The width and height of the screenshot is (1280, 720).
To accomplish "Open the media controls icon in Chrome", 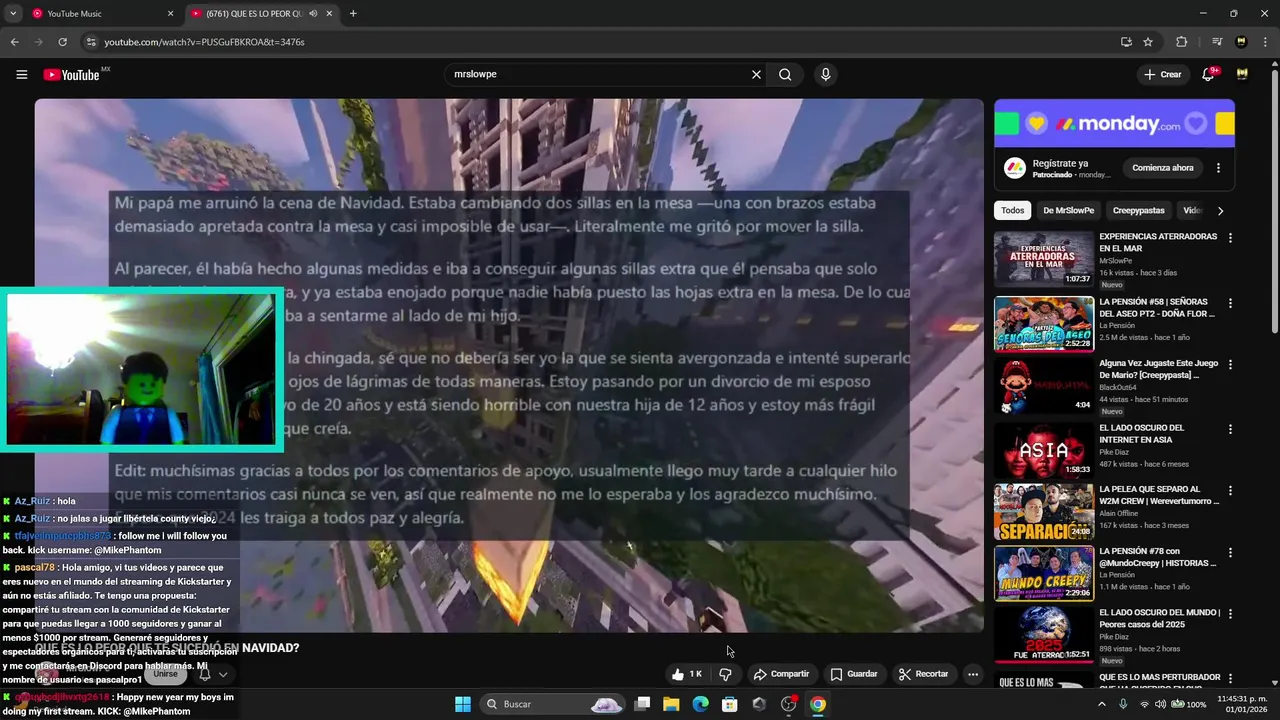I will point(1217,42).
